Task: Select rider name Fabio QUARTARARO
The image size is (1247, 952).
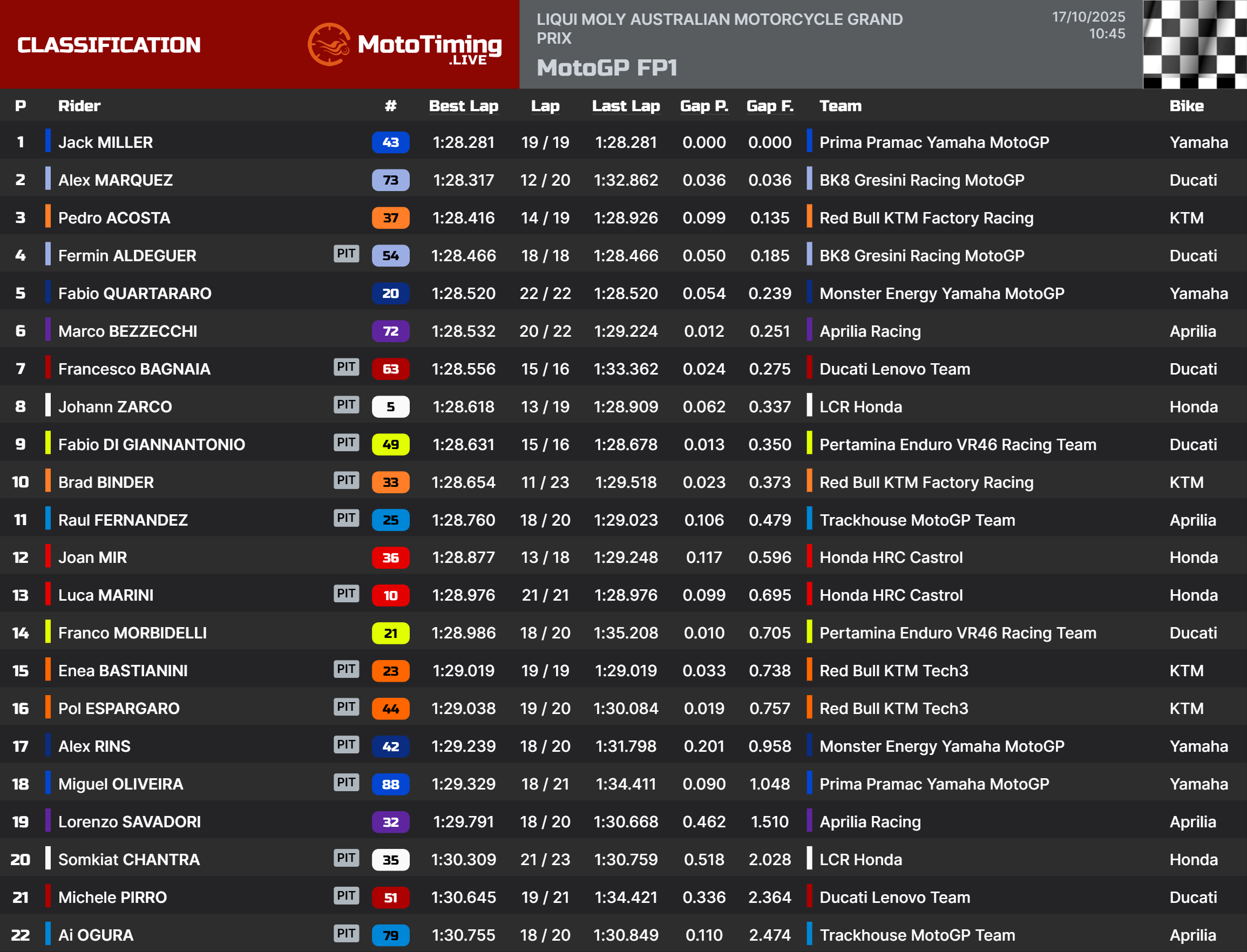Action: pos(134,294)
